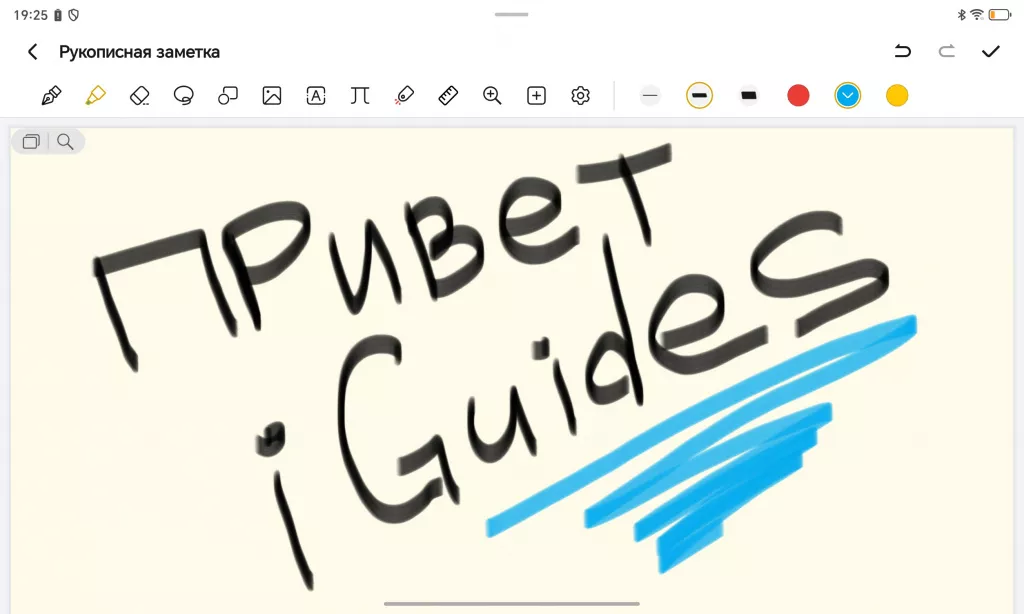Insert an image with picture icon
The width and height of the screenshot is (1024, 614).
click(272, 95)
